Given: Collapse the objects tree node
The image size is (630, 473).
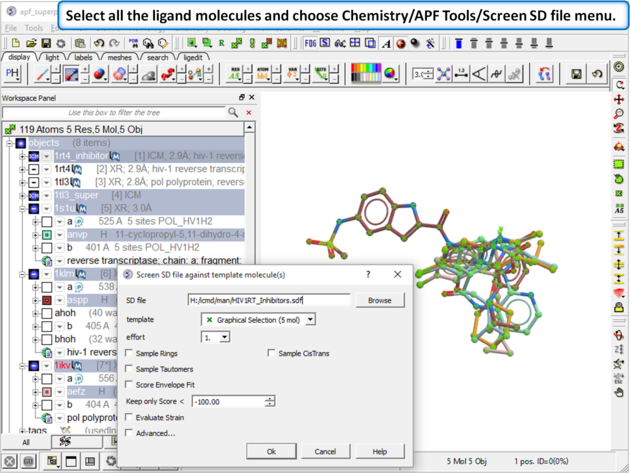Looking at the screenshot, I should [x=9, y=143].
